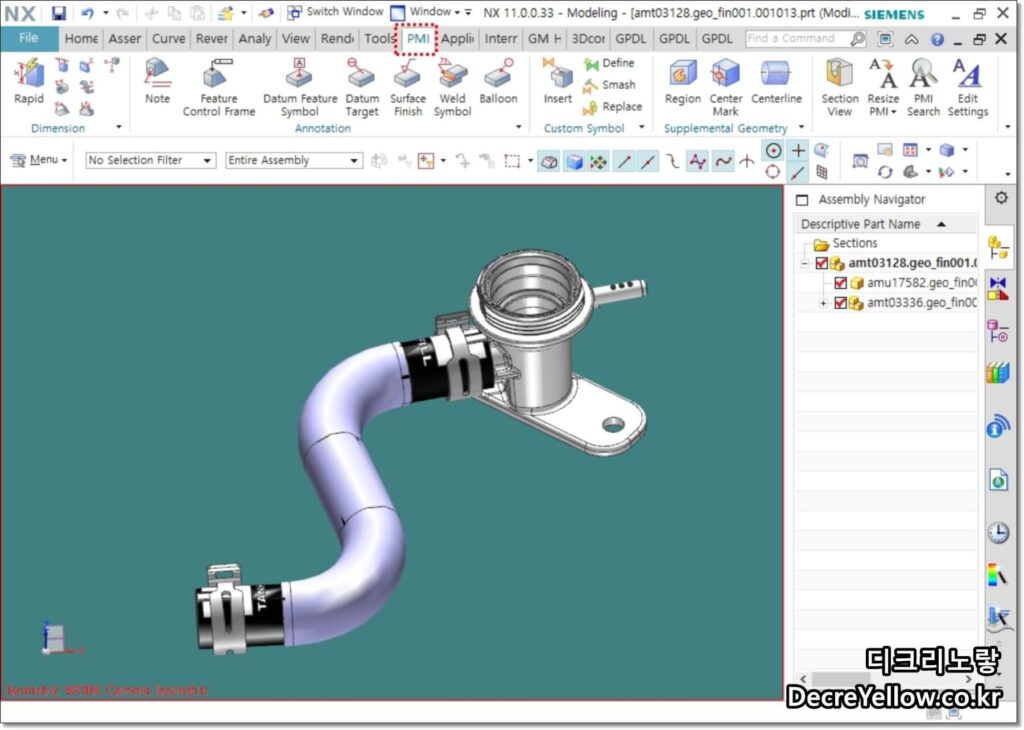Expand the Dimension group arrow
This screenshot has height=730, width=1024.
tap(119, 127)
